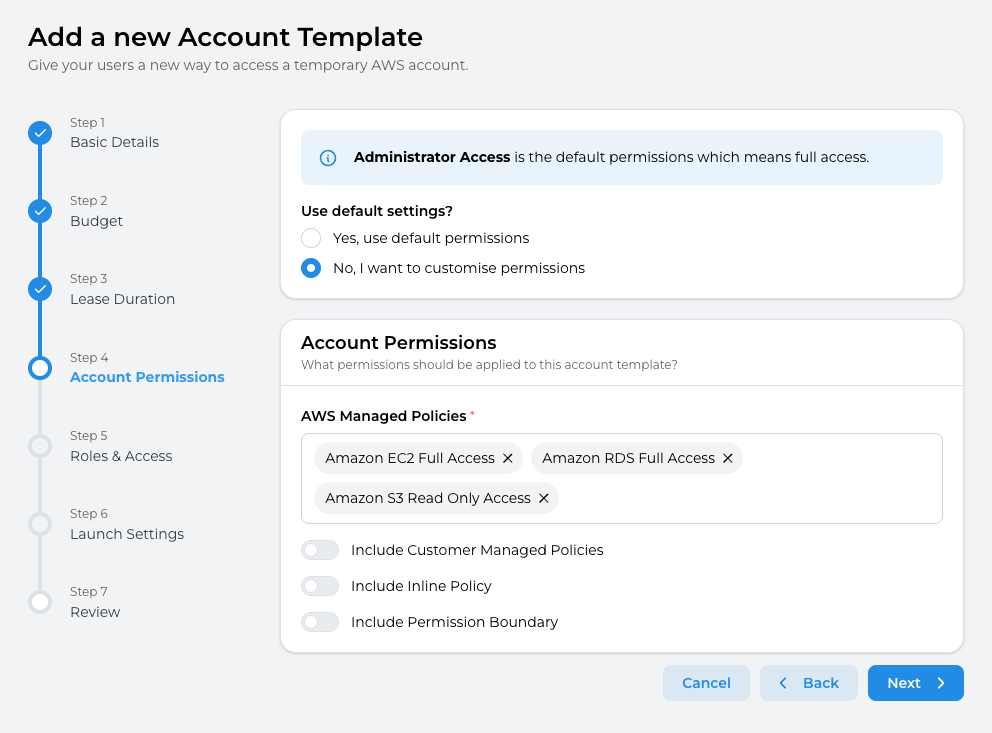Click Step 5 Roles & Access circle
992x733 pixels.
(x=40, y=446)
